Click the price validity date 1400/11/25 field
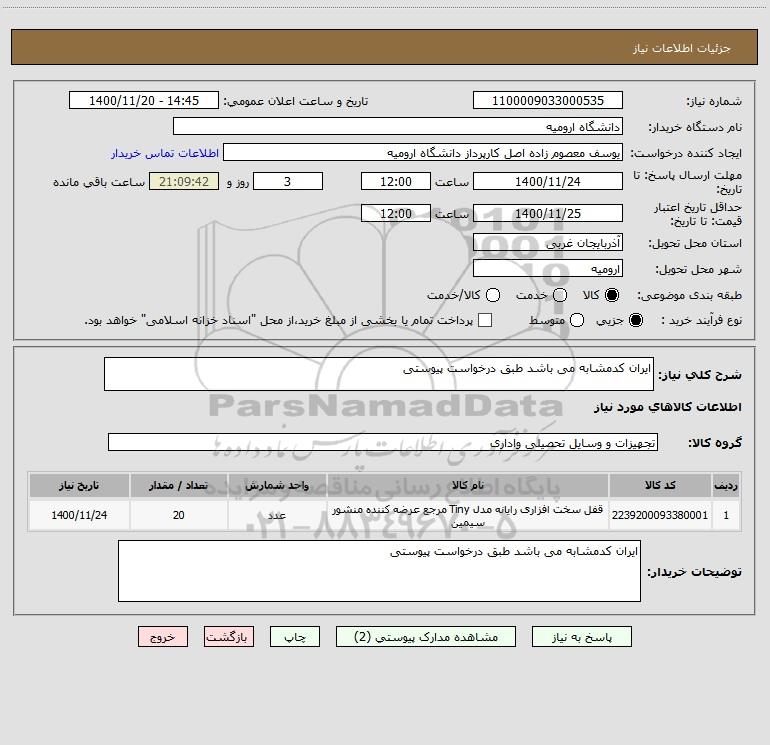770x745 pixels. coord(548,213)
